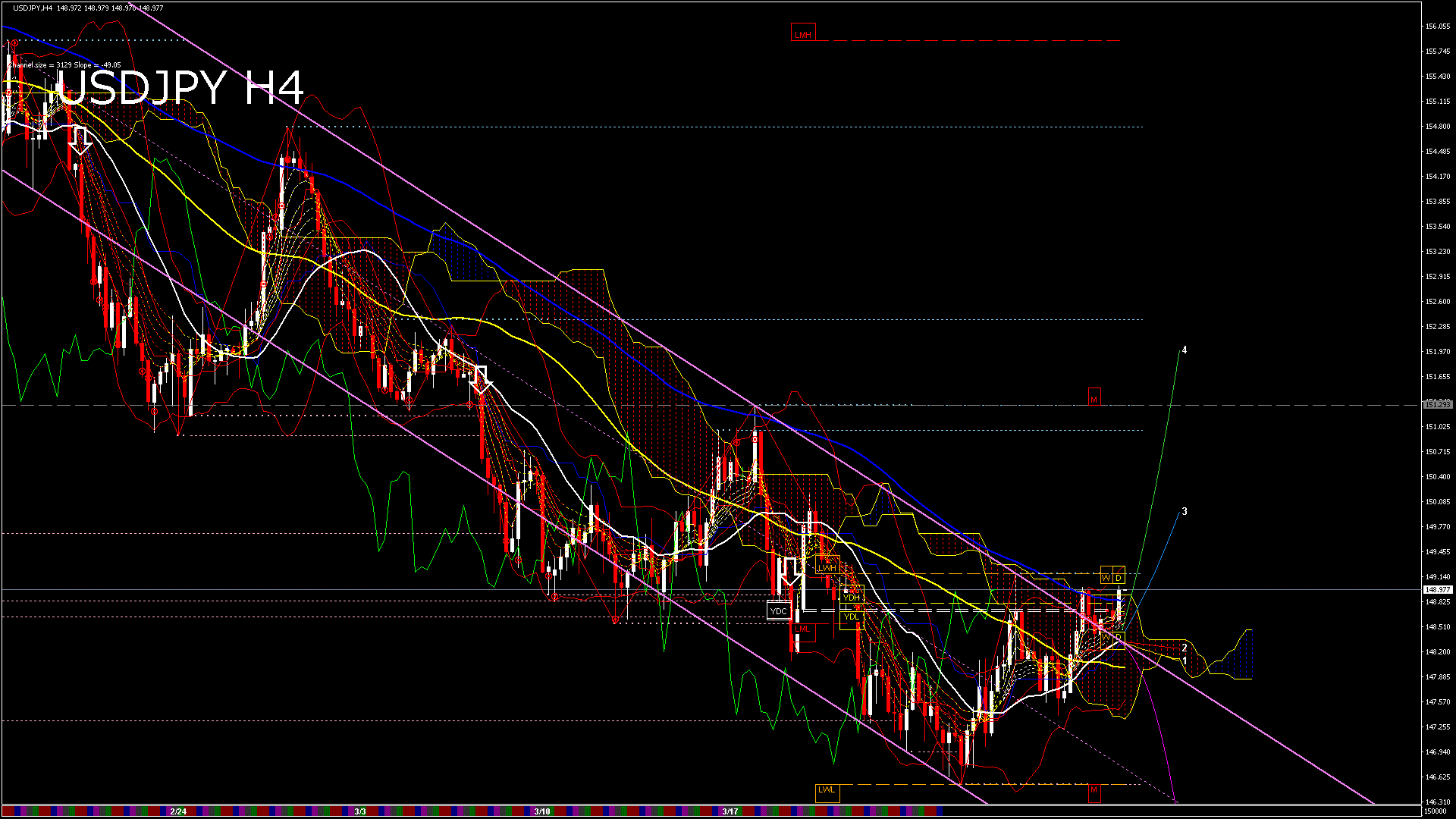Click the red LML label box

(x=802, y=629)
